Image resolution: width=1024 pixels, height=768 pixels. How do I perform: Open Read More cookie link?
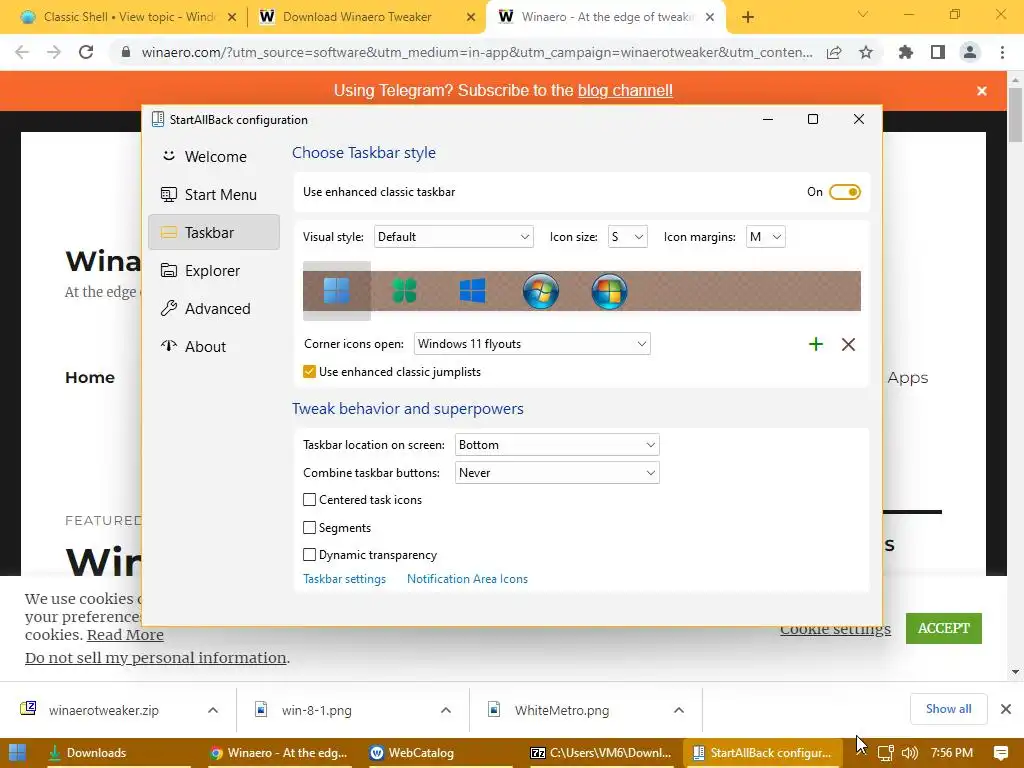(125, 635)
